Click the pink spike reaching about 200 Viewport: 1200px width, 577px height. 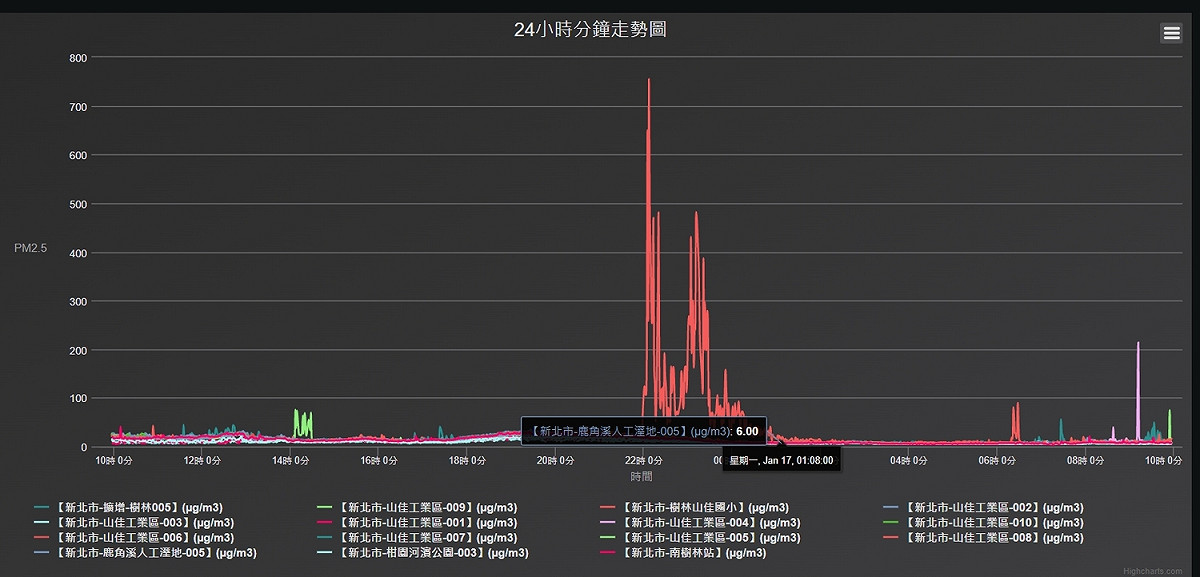[1138, 345]
